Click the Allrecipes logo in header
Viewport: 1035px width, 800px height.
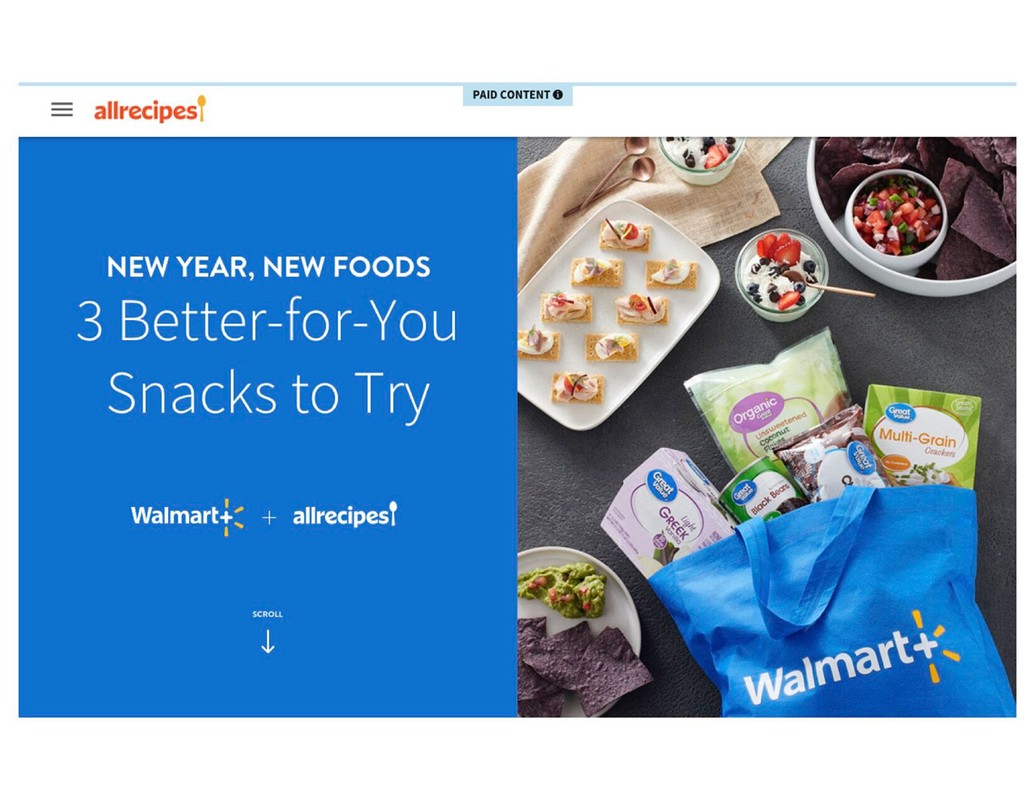point(150,109)
